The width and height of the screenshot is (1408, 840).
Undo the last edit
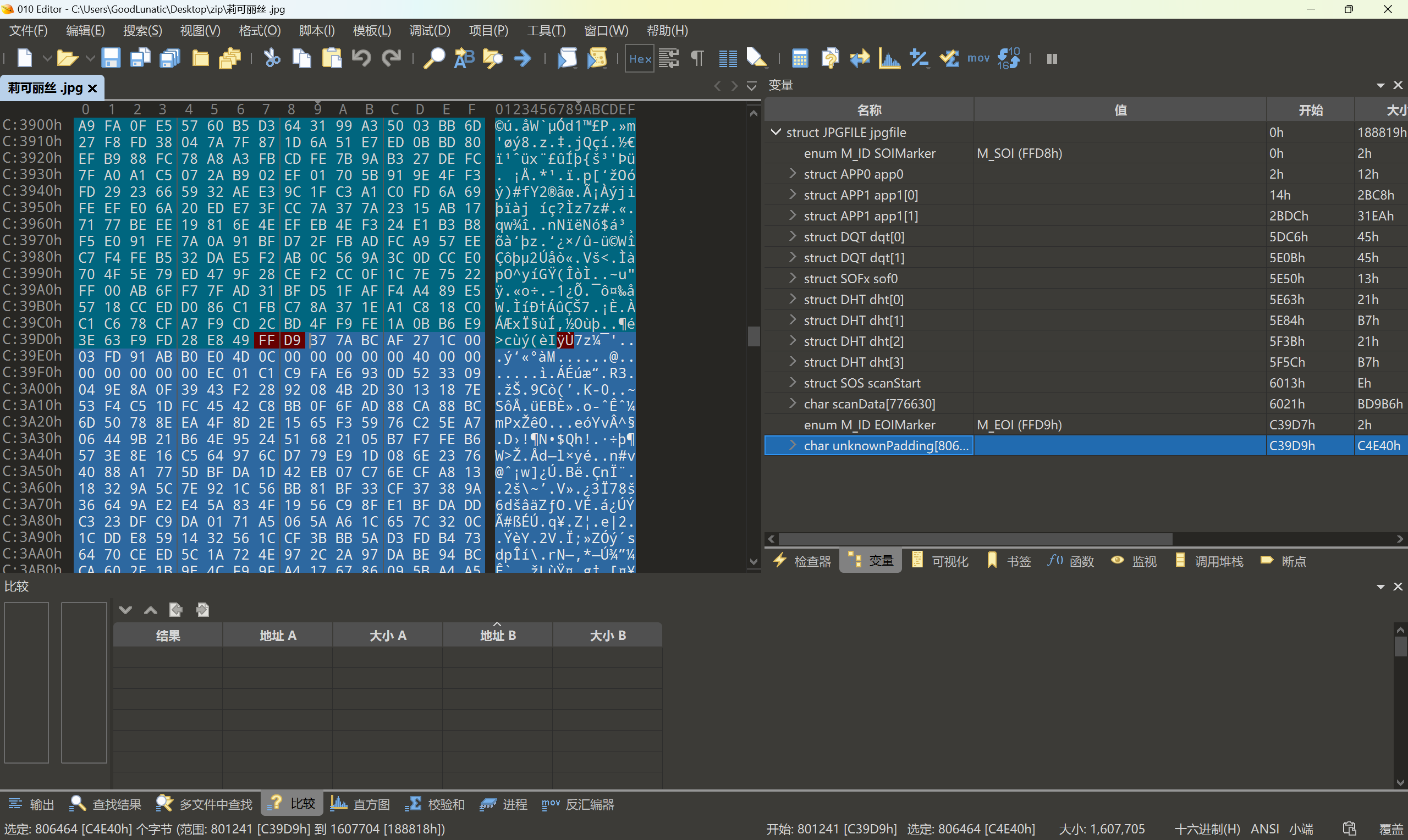361,58
